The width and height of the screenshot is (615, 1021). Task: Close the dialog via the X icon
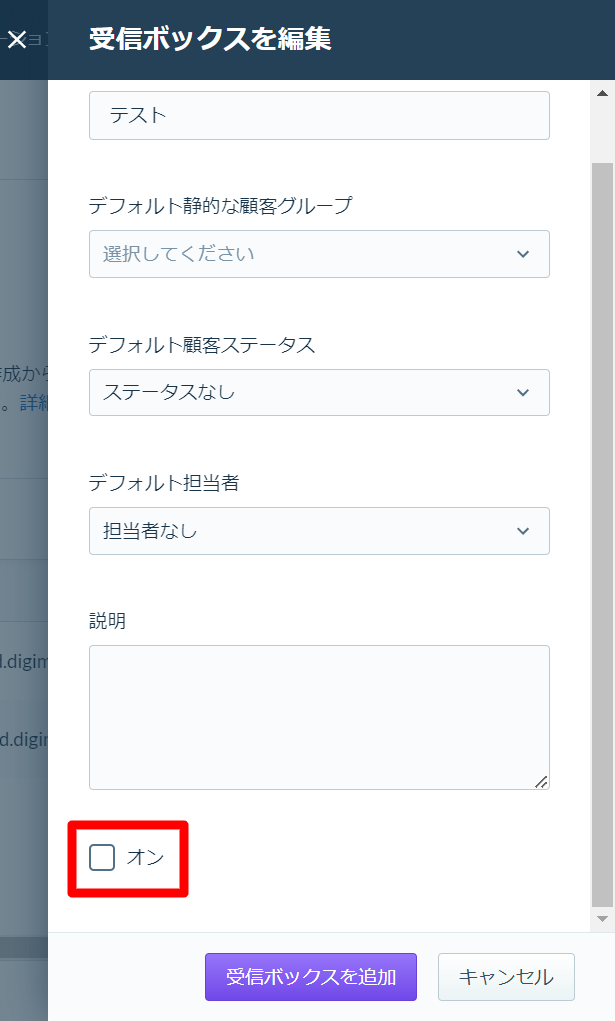pos(16,40)
